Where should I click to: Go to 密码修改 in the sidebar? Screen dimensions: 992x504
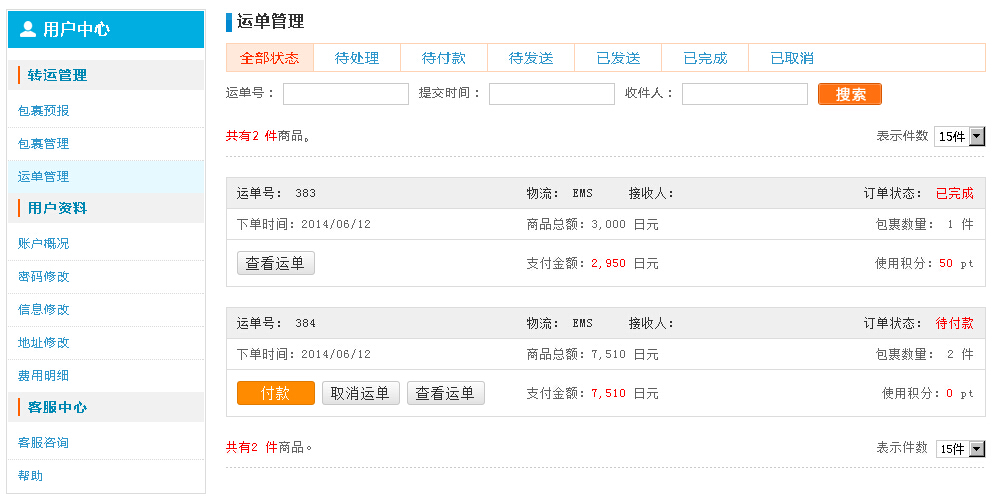pyautogui.click(x=44, y=276)
